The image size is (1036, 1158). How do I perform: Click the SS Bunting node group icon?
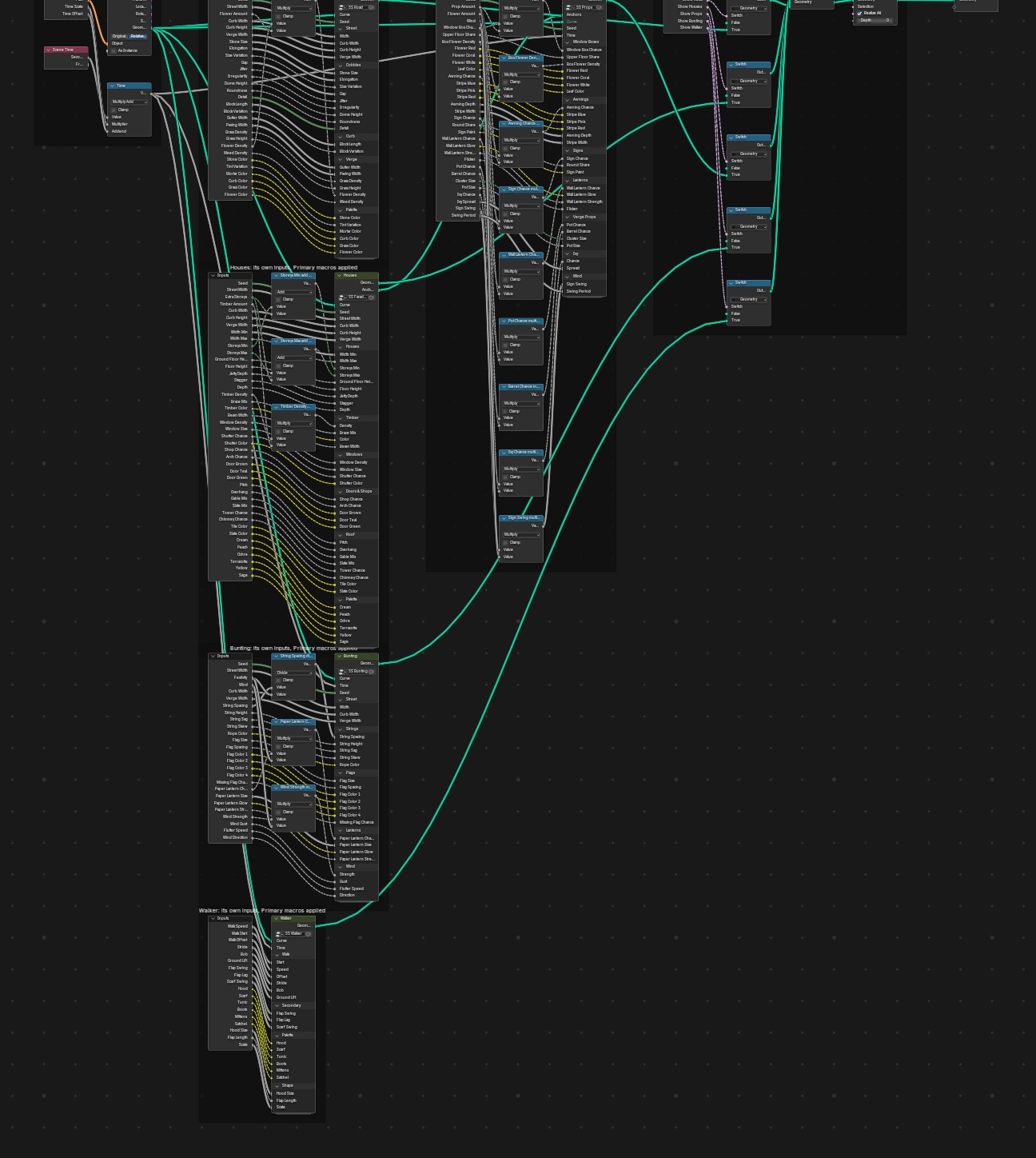click(343, 672)
